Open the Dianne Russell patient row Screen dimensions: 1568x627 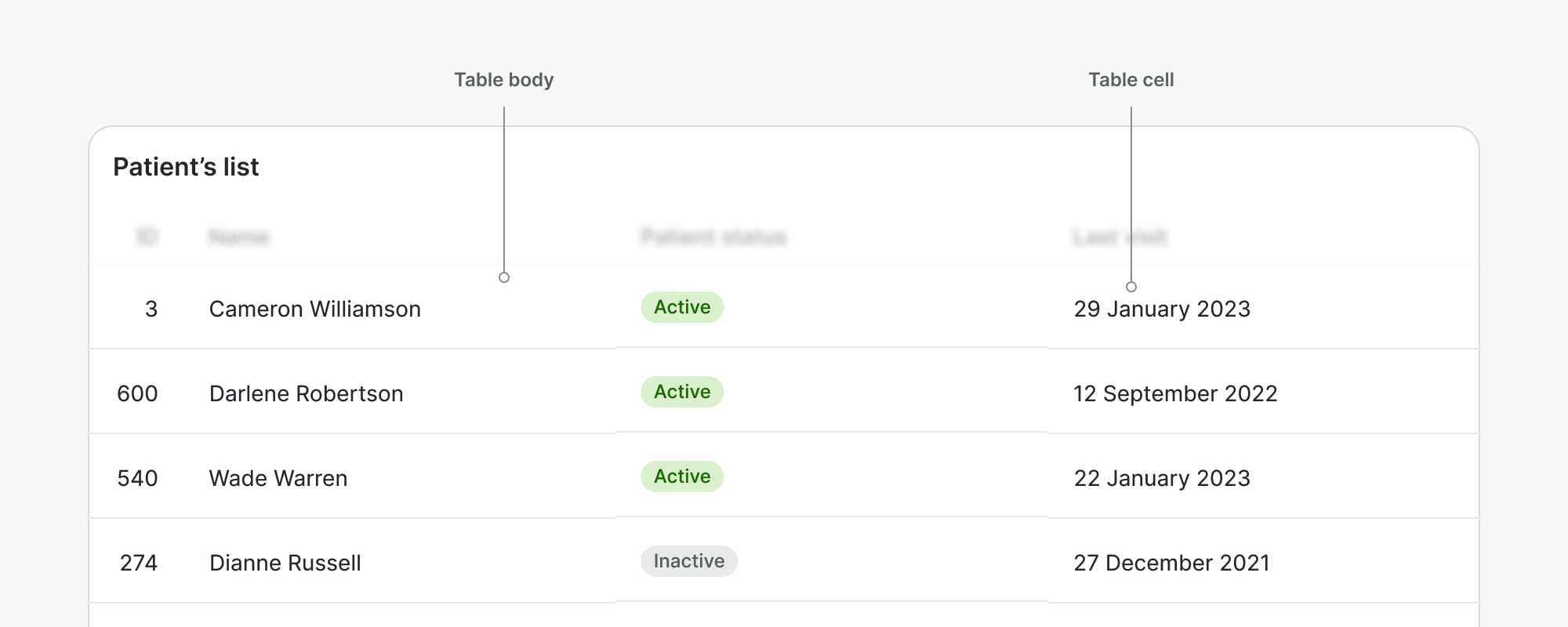pos(285,563)
